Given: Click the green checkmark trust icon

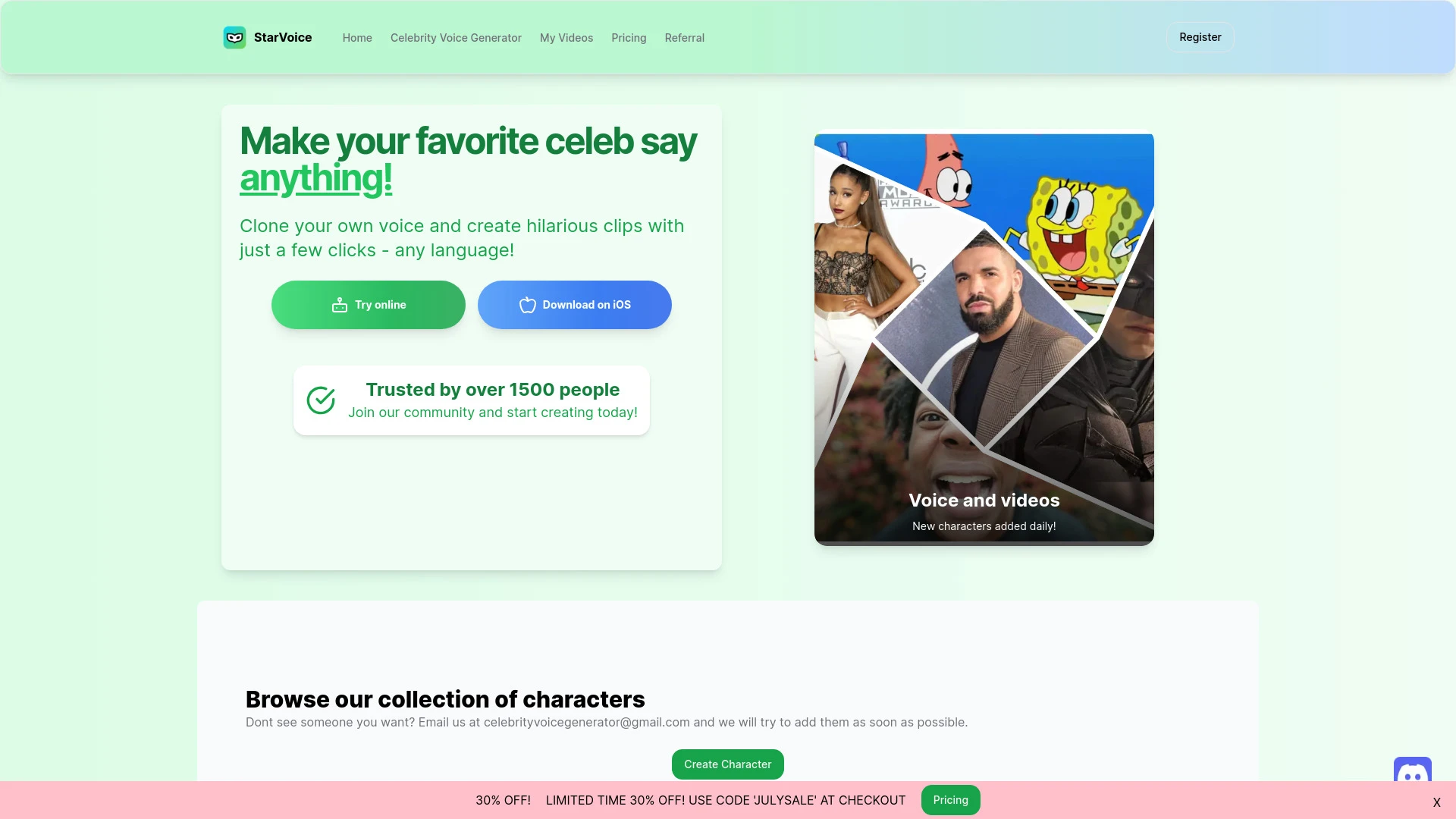Looking at the screenshot, I should click(x=321, y=399).
